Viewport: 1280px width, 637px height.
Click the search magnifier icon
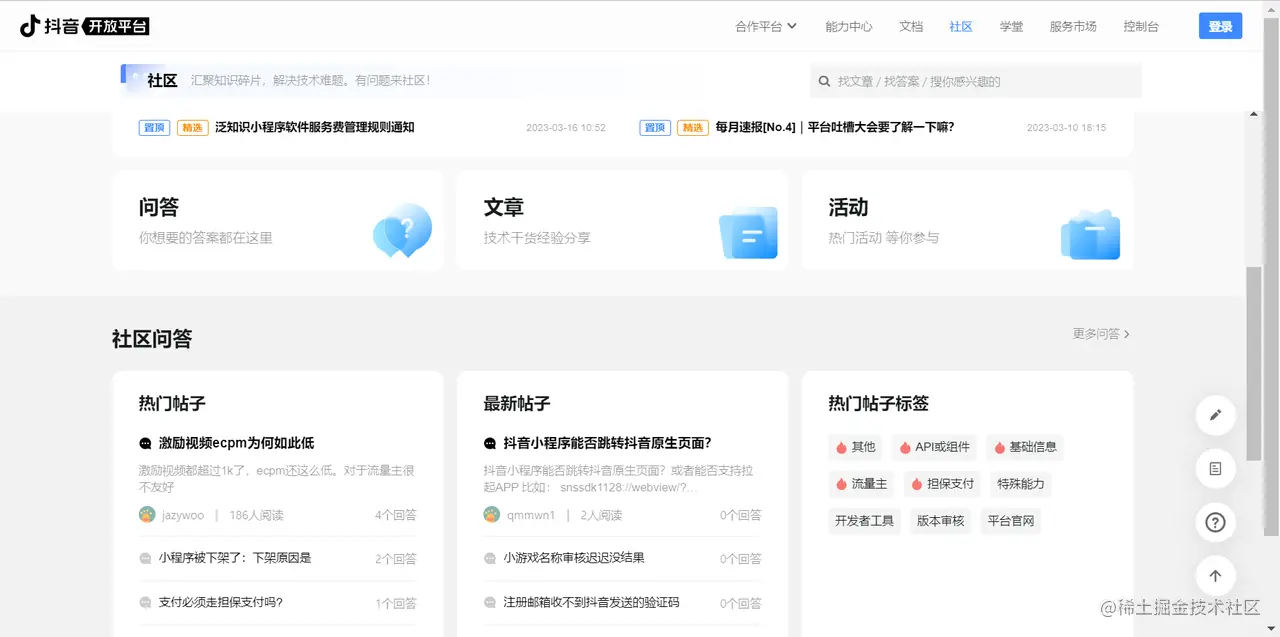[x=825, y=81]
